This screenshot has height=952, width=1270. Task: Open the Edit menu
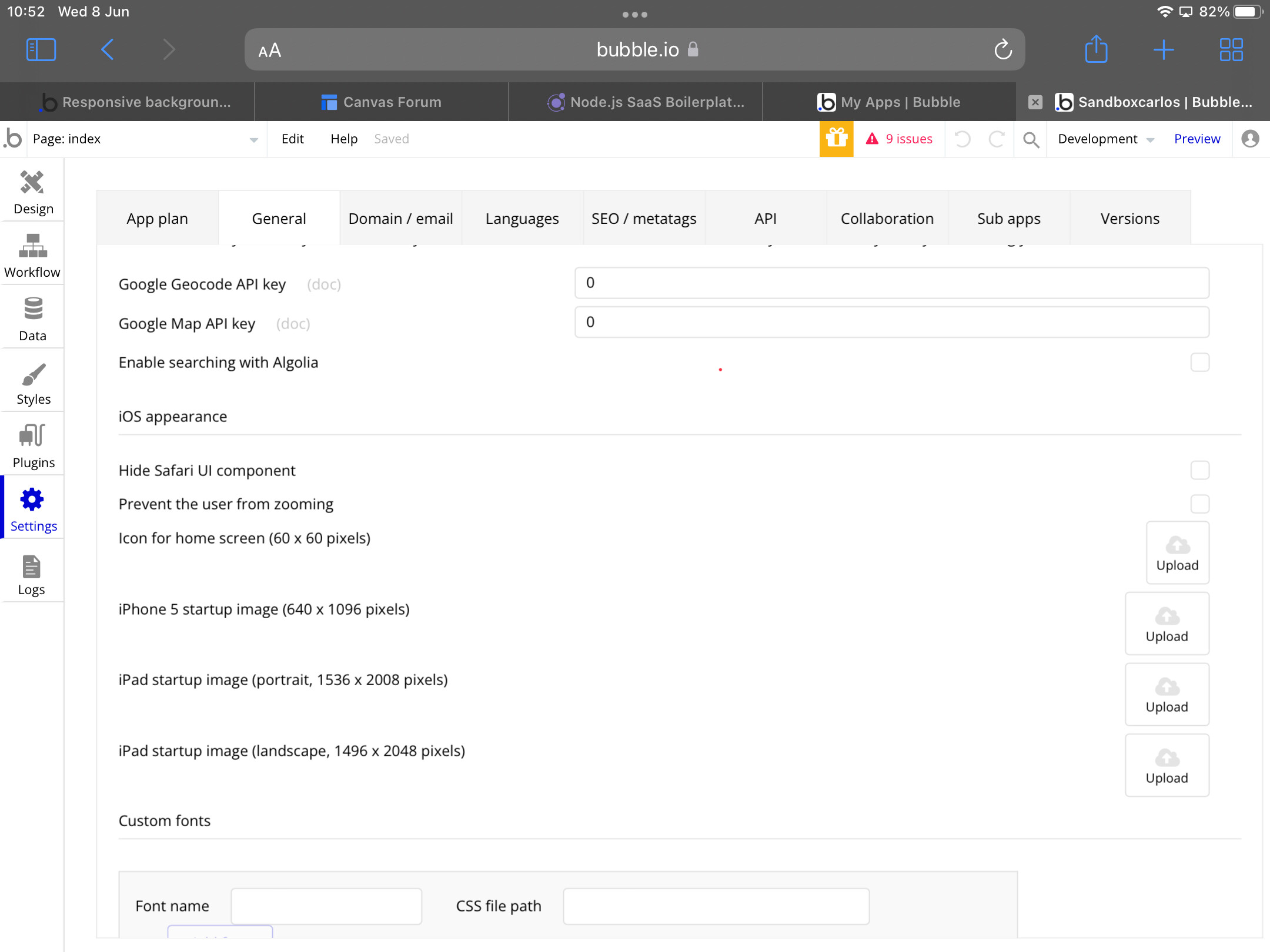292,139
